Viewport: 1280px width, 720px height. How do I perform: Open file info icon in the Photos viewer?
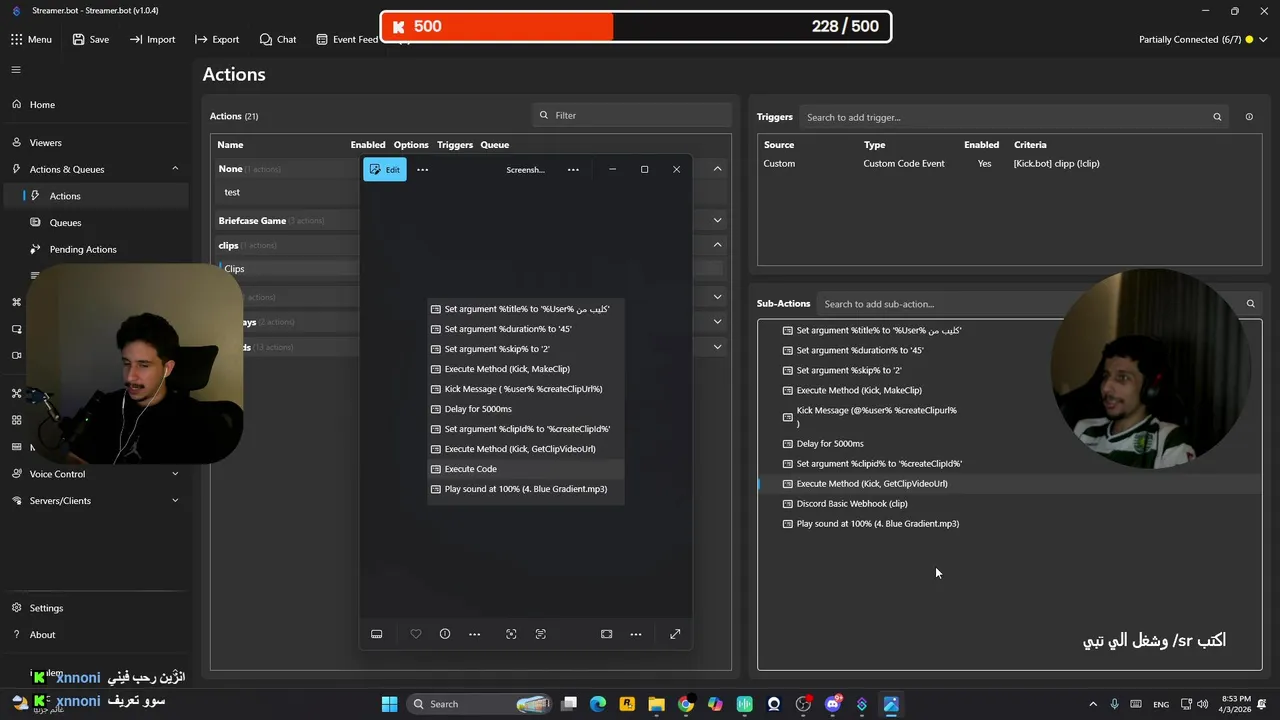(445, 634)
